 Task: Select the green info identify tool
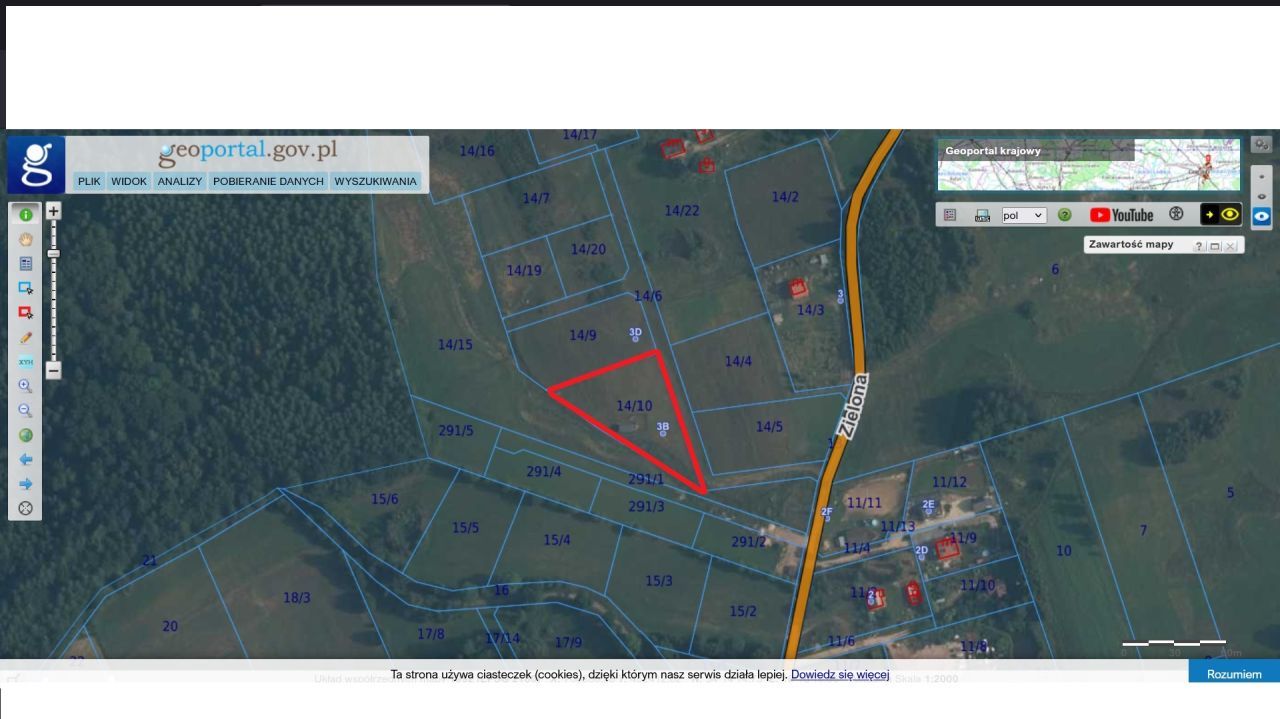[26, 215]
